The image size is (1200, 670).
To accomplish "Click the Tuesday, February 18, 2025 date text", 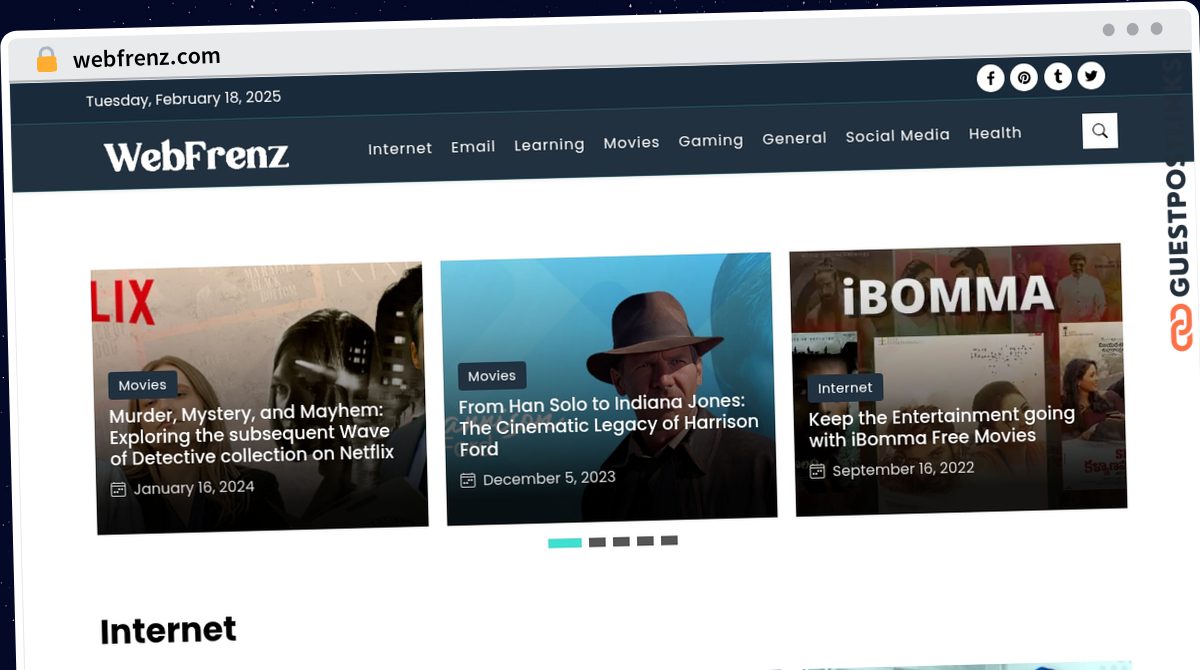I will [x=183, y=99].
